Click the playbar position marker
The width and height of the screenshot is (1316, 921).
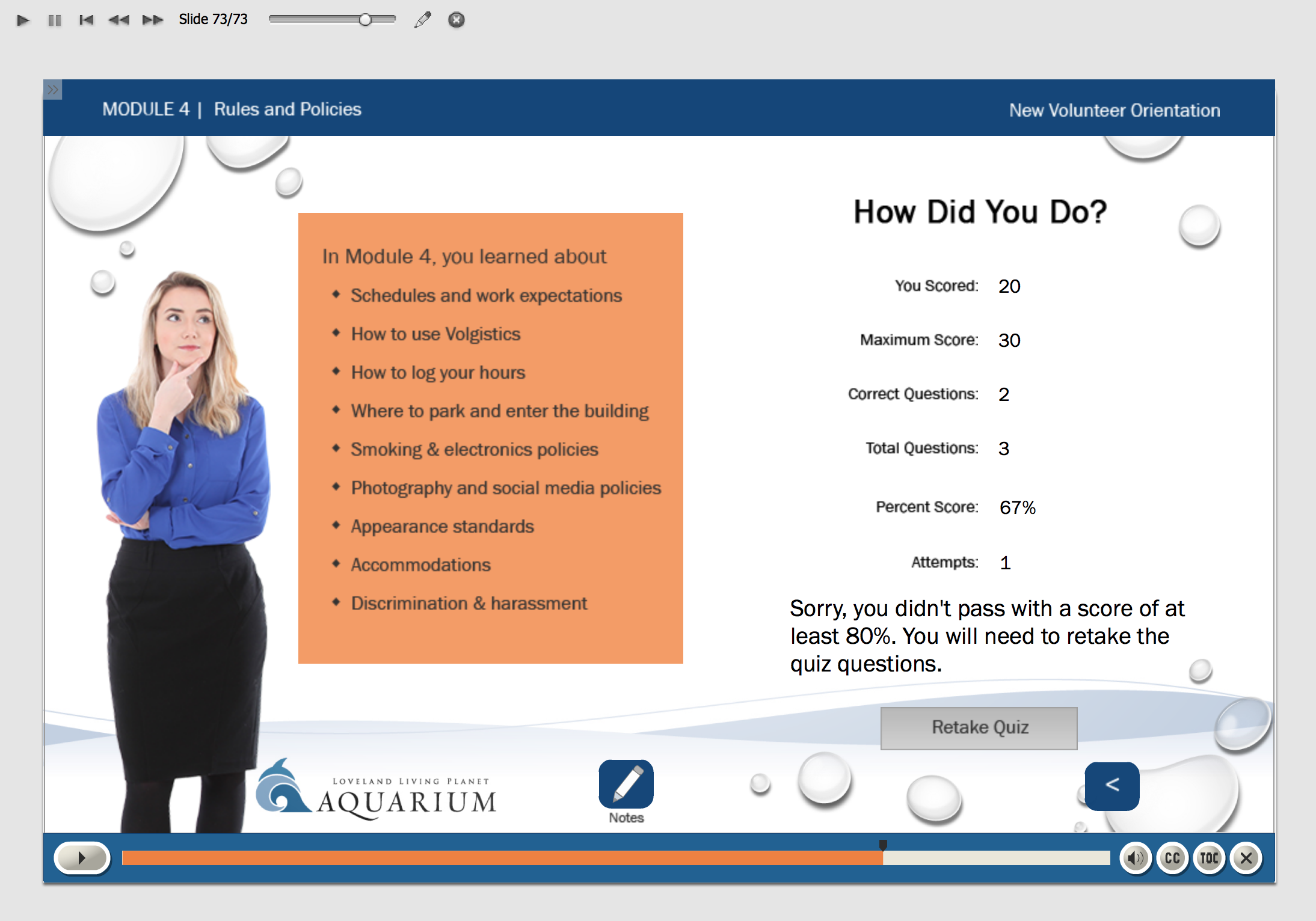click(883, 845)
